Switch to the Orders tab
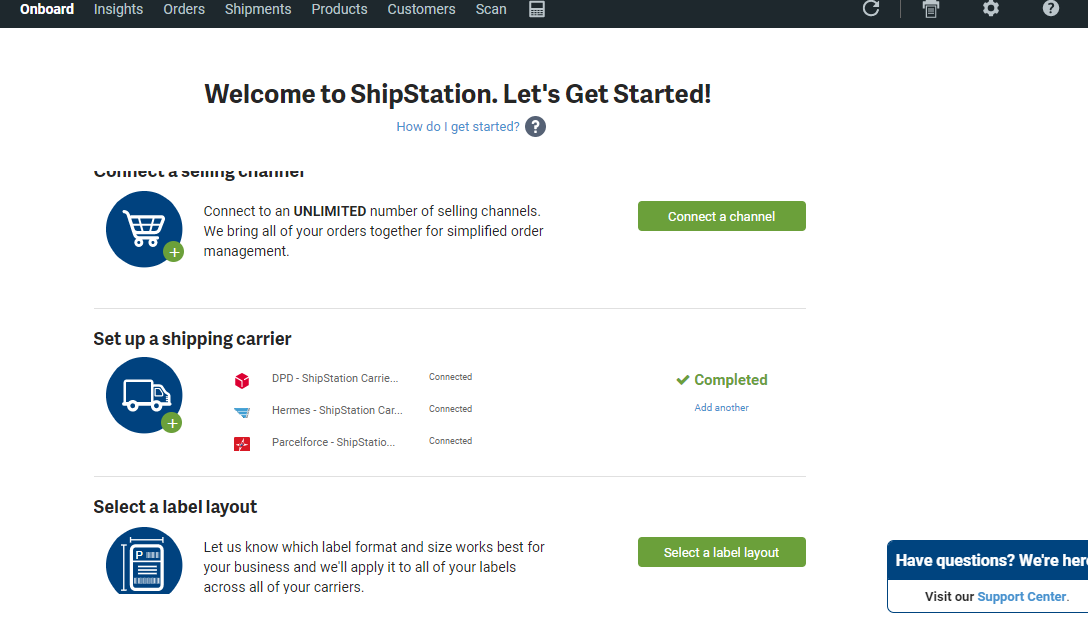The height and width of the screenshot is (640, 1088). (184, 9)
